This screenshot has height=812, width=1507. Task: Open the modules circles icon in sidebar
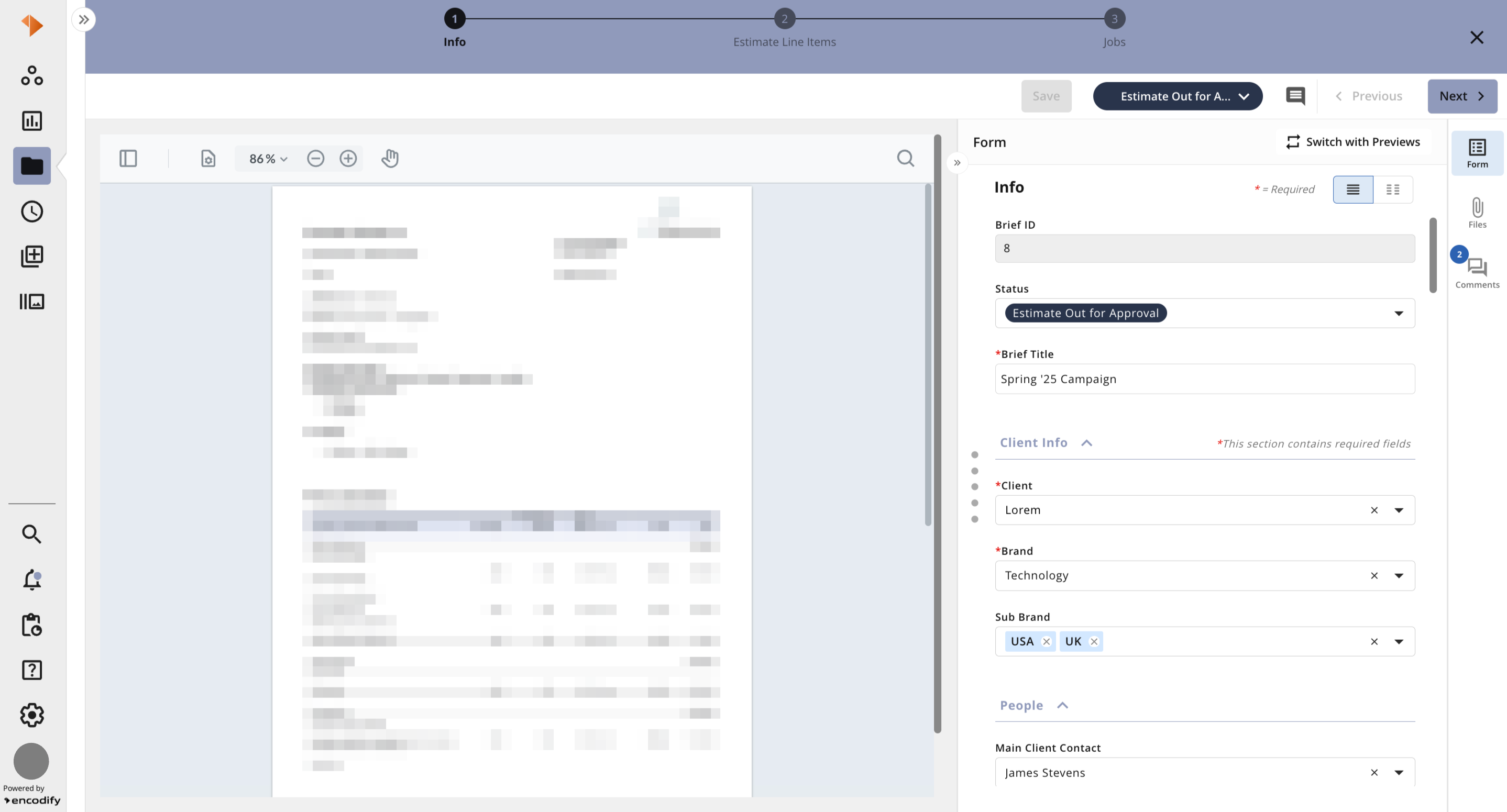(31, 75)
